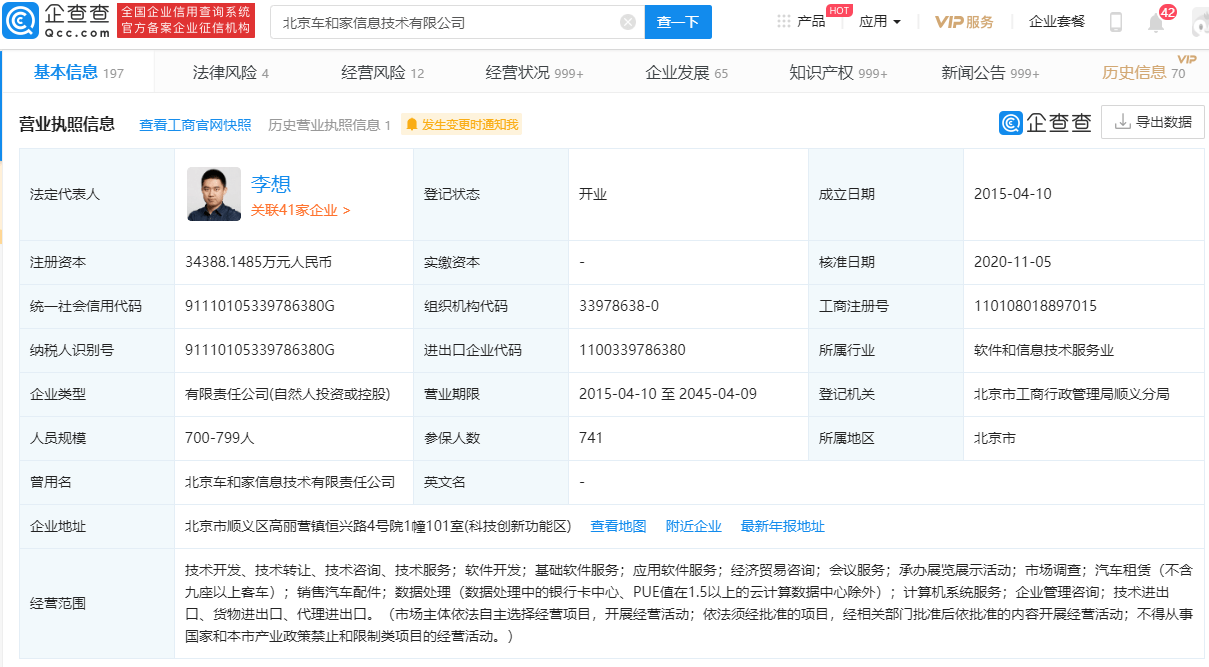This screenshot has width=1209, height=667.
Task: Click the 导出数据 export button
Action: click(1153, 122)
